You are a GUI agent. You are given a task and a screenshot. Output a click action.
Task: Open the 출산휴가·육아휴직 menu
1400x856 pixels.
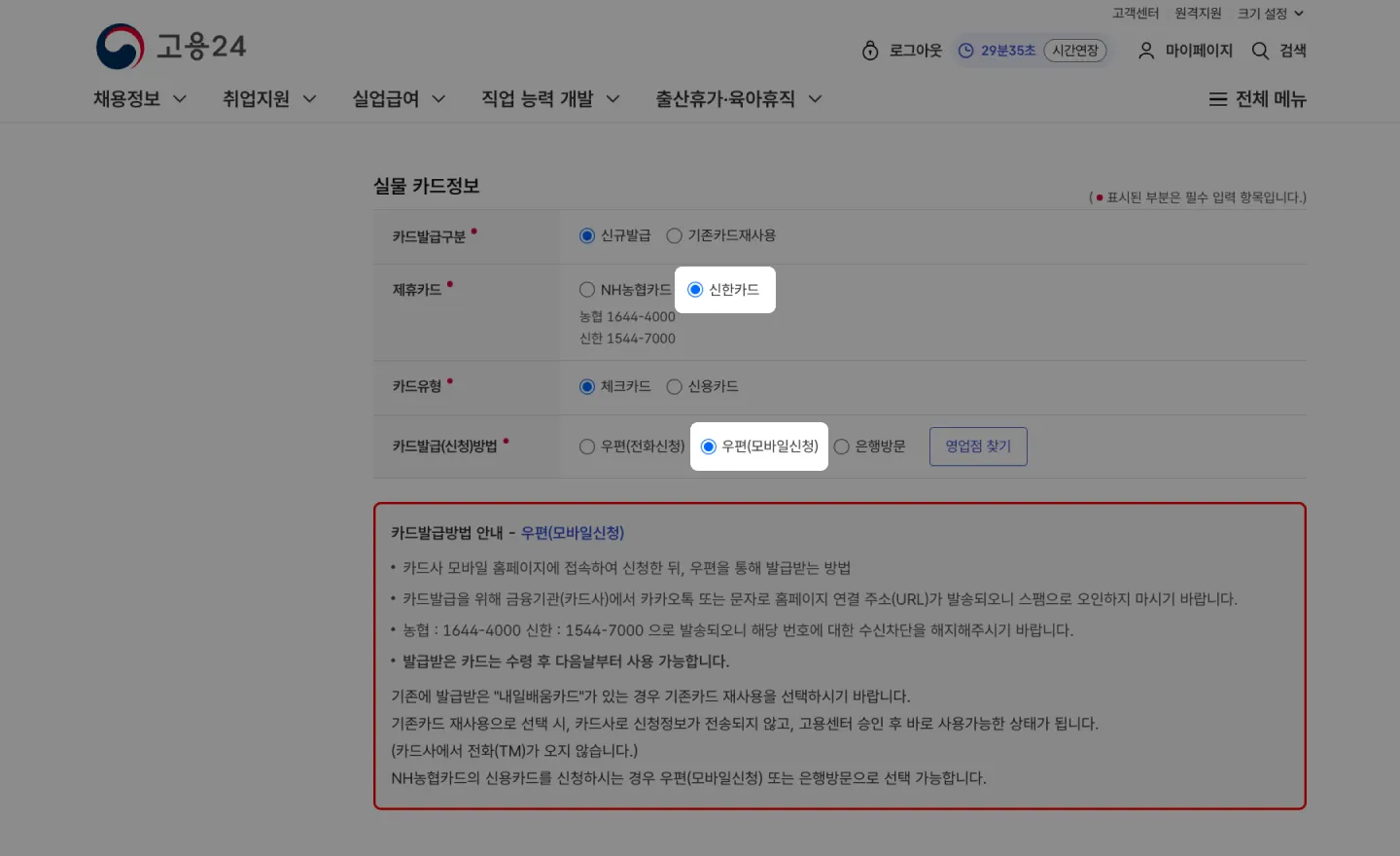click(725, 99)
